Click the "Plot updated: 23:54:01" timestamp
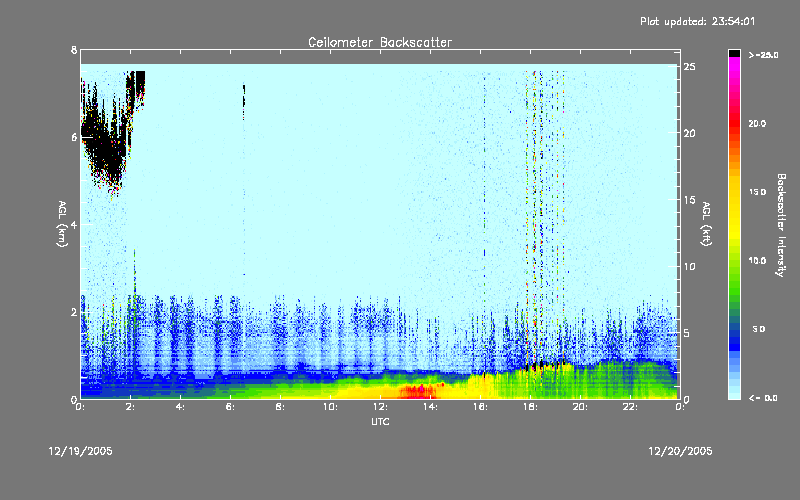The image size is (800, 500). (x=697, y=21)
